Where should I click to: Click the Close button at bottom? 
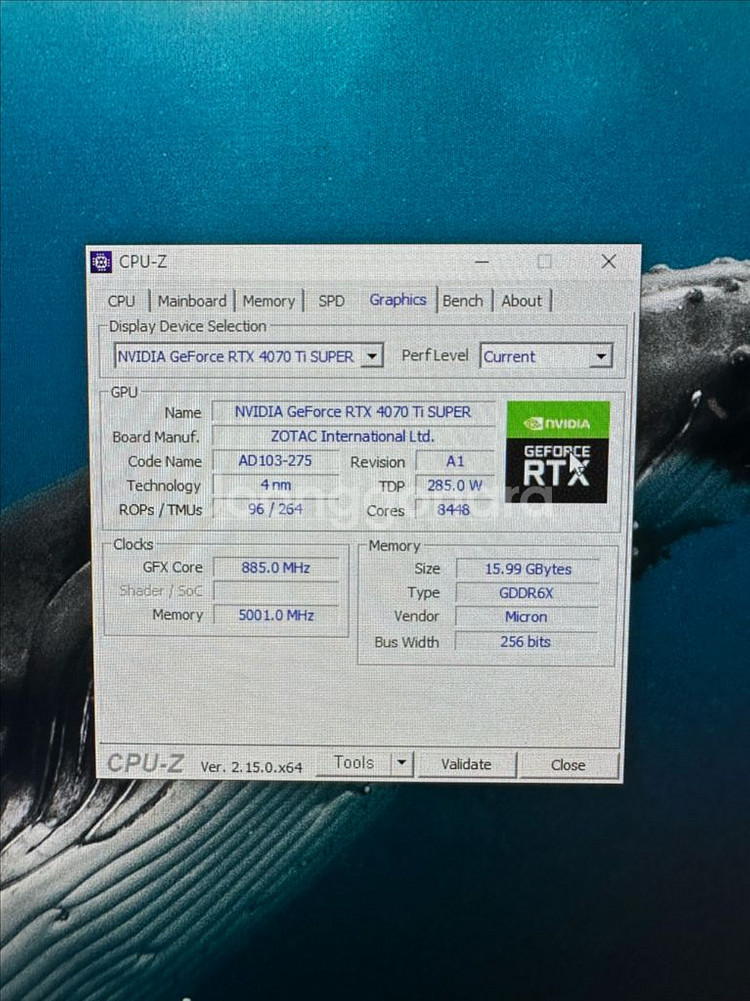click(568, 765)
